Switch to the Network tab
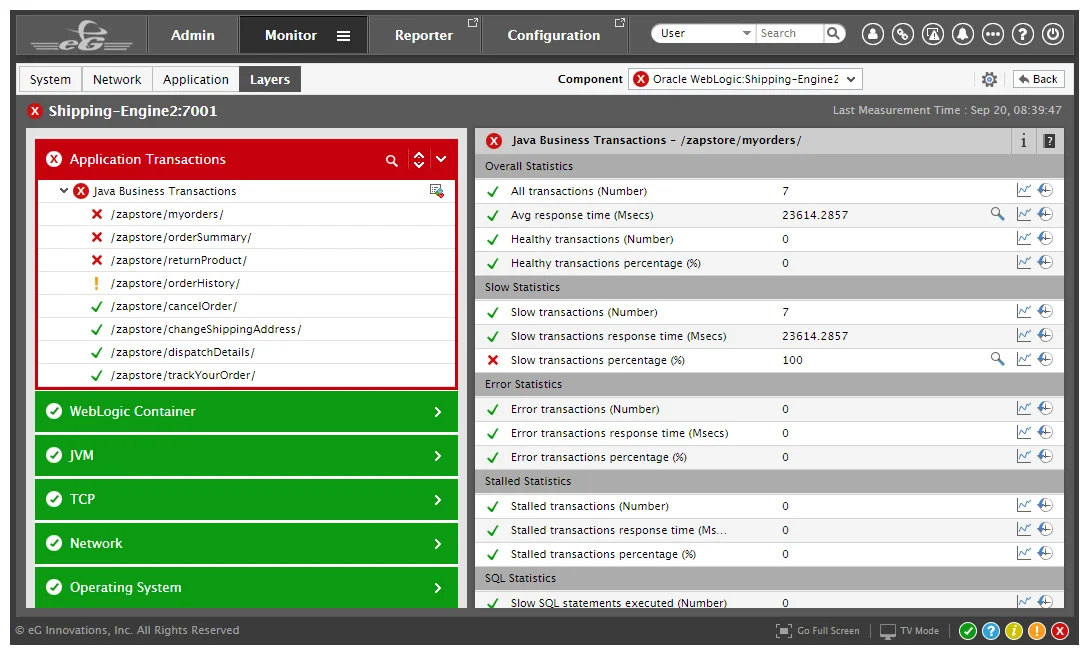Image resolution: width=1089 pixels, height=655 pixels. click(117, 79)
